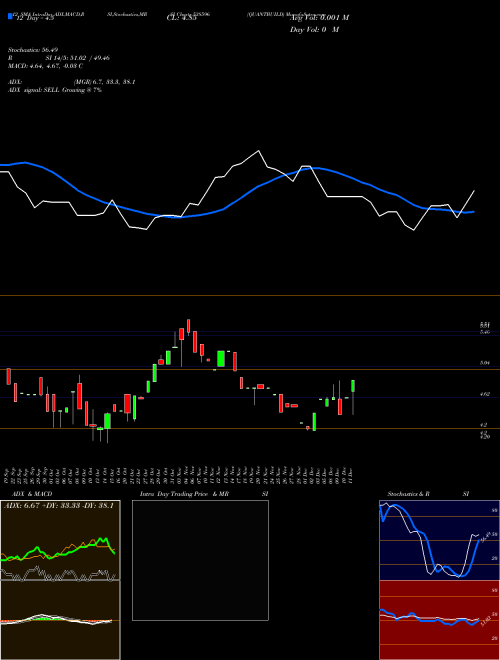Click the 'Stochastics: 56.49' reading
Screen dimensions: 500x660
click(31, 50)
